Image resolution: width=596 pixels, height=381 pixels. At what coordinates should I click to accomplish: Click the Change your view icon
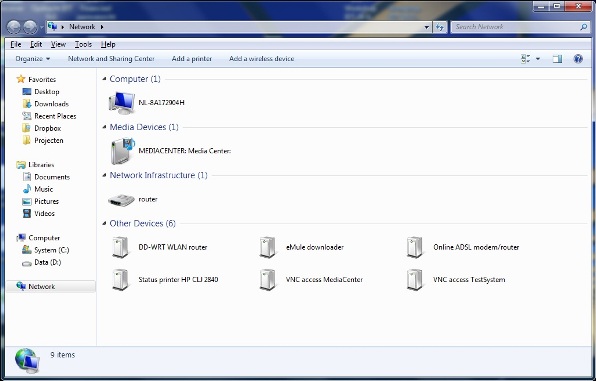coord(526,59)
